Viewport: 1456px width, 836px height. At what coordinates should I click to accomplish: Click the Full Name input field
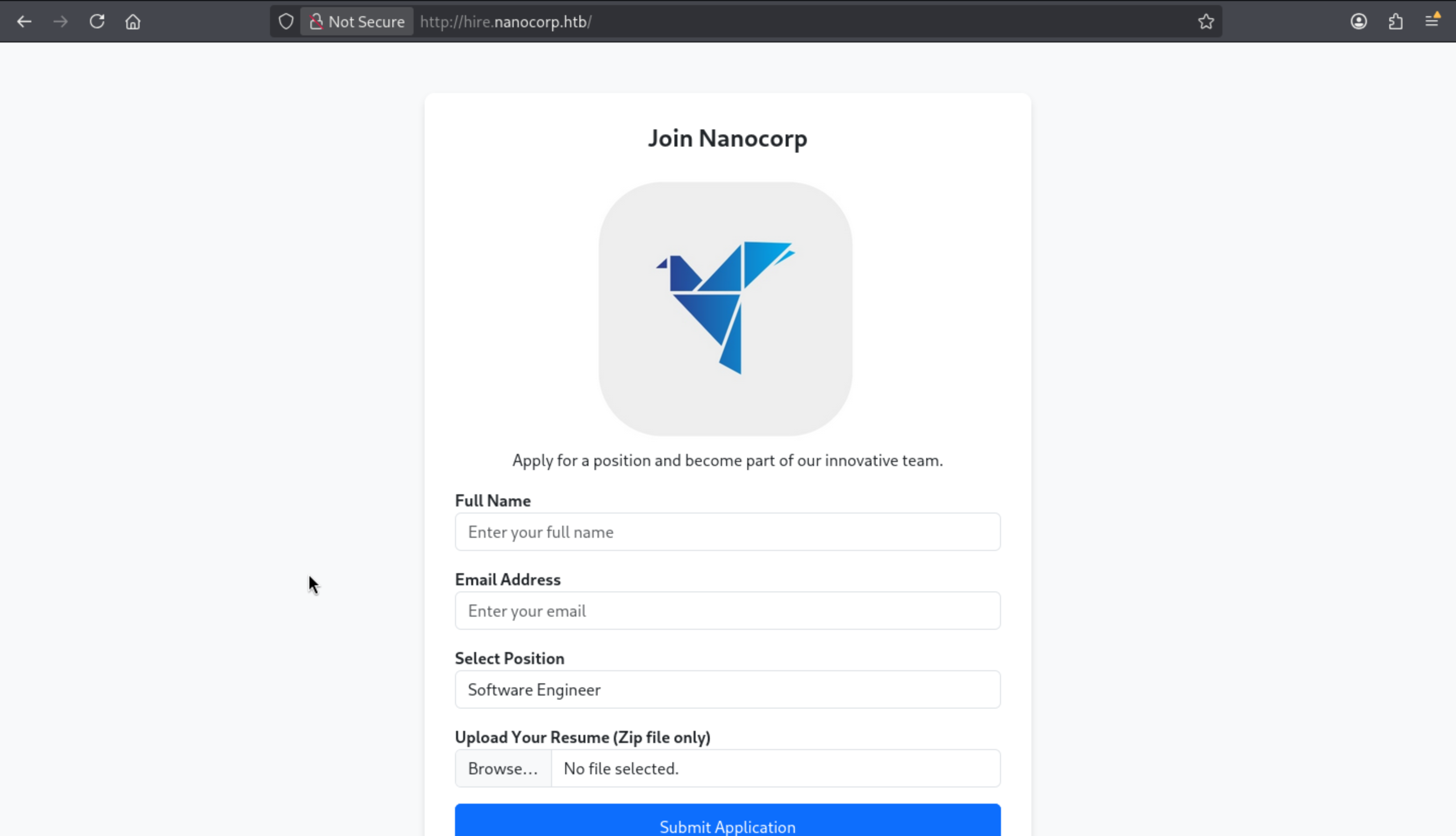tap(727, 532)
